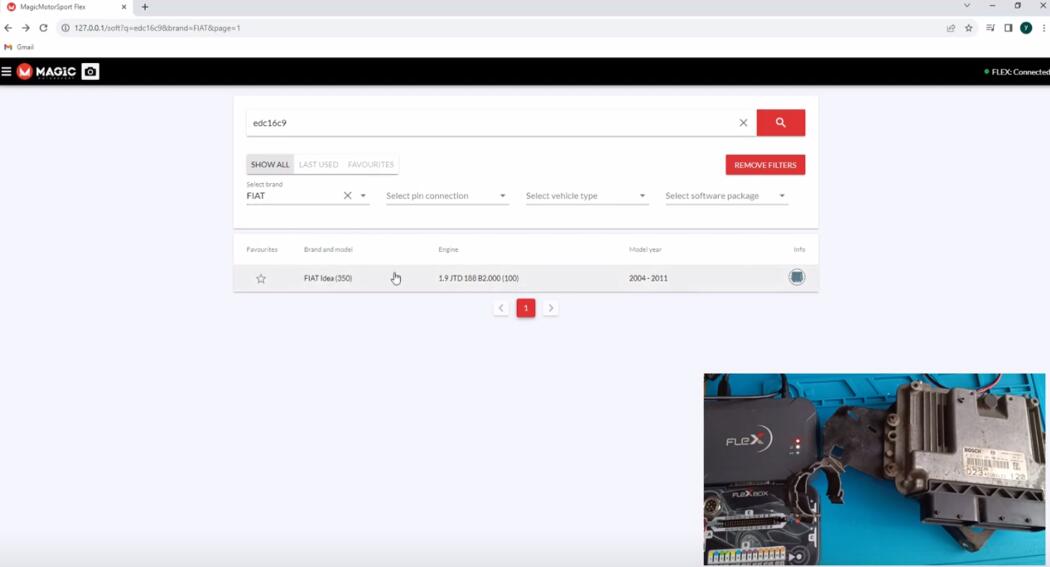Click the Engine column header
1050x567 pixels.
pos(449,250)
